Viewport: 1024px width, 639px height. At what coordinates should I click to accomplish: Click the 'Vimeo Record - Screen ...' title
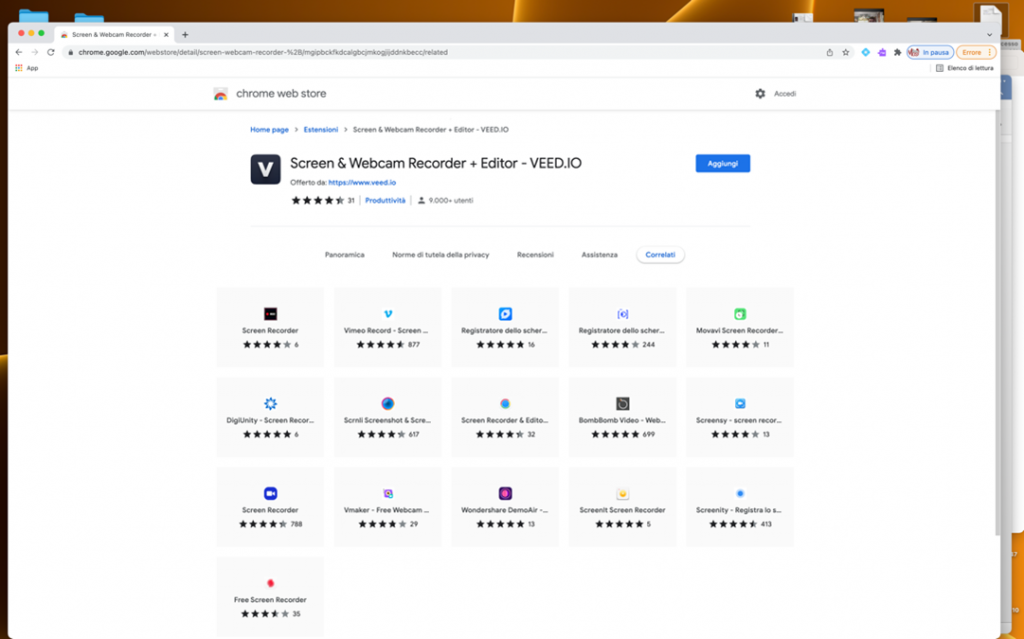tap(386, 331)
